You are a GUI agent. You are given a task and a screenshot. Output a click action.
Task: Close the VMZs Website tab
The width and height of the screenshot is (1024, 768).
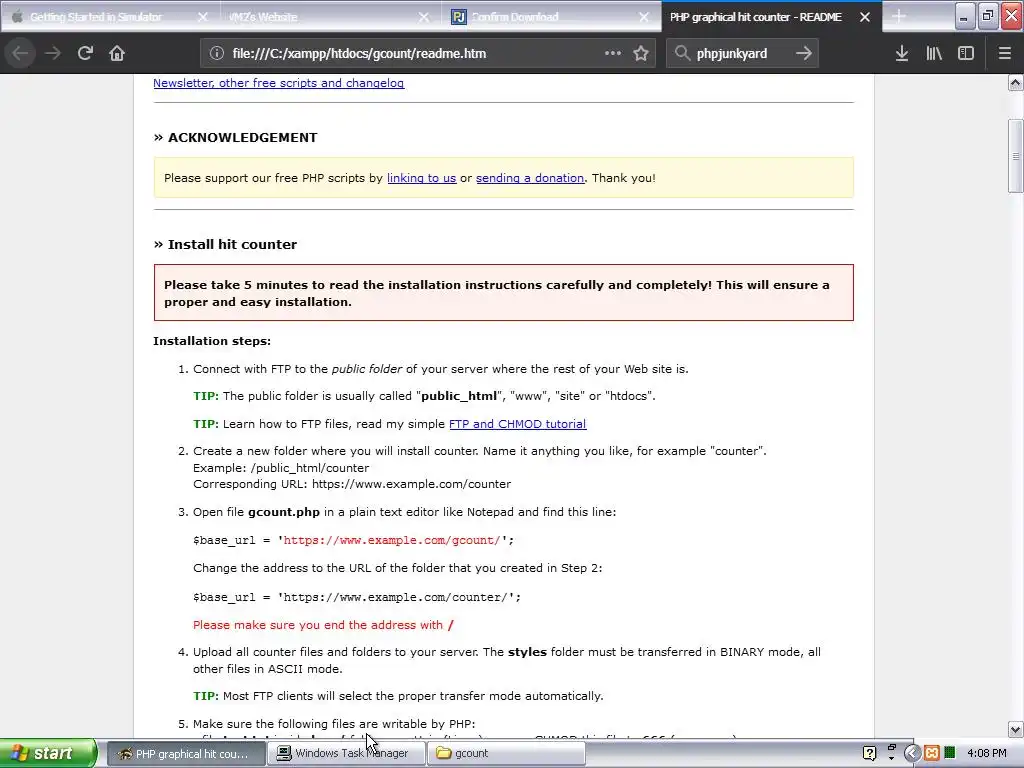coord(424,17)
